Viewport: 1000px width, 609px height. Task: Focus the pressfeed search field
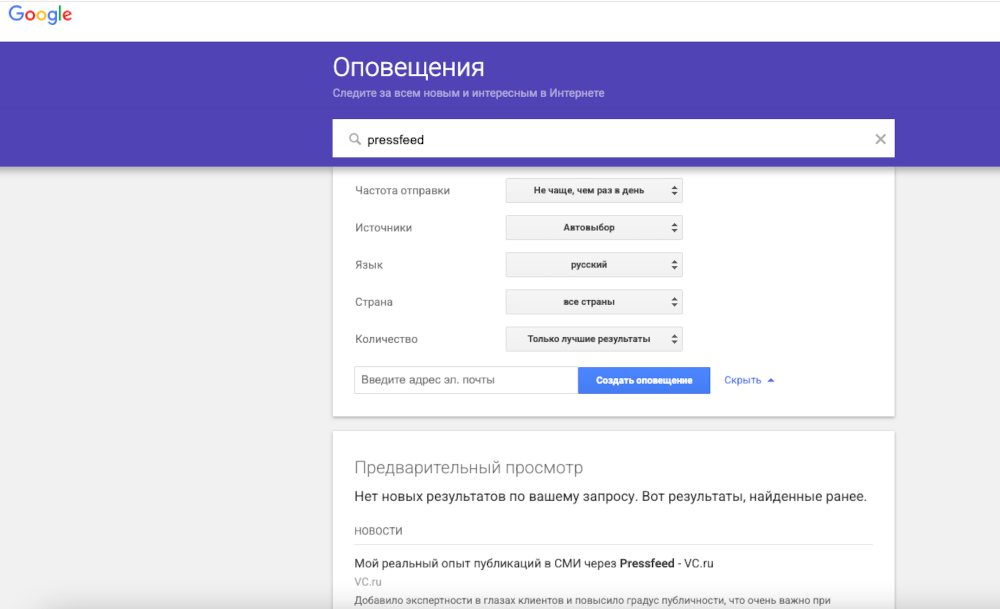(613, 138)
